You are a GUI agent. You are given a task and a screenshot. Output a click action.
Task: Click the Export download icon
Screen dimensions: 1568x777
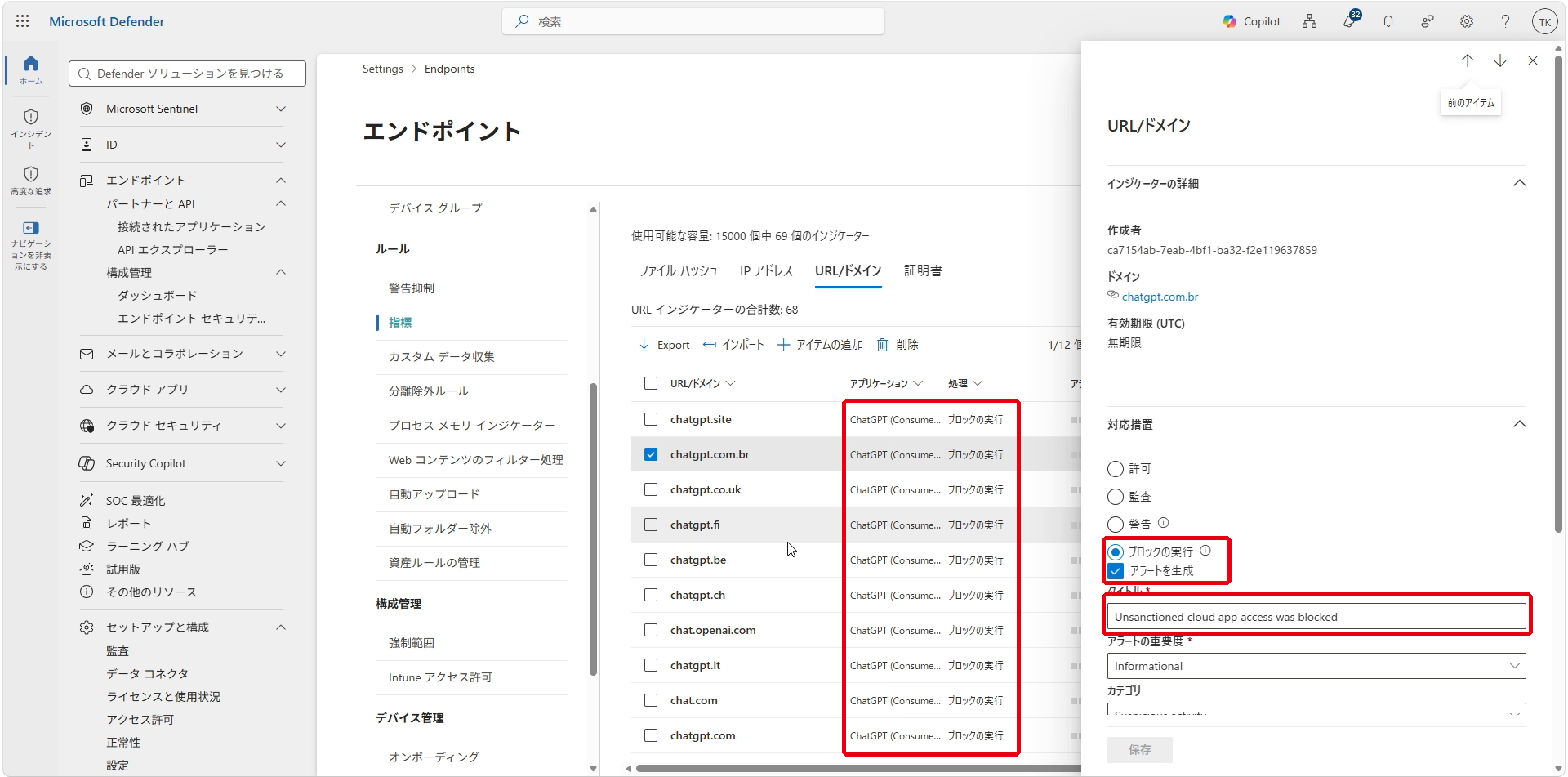pyautogui.click(x=644, y=345)
